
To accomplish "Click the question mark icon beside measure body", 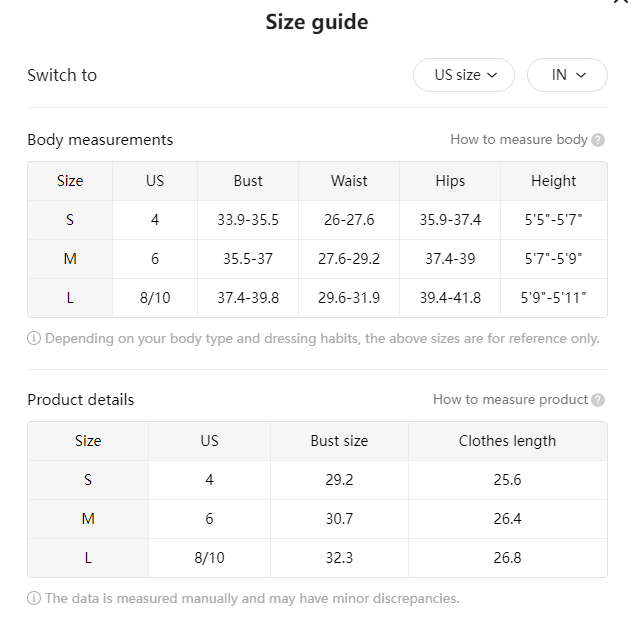I will pos(598,140).
